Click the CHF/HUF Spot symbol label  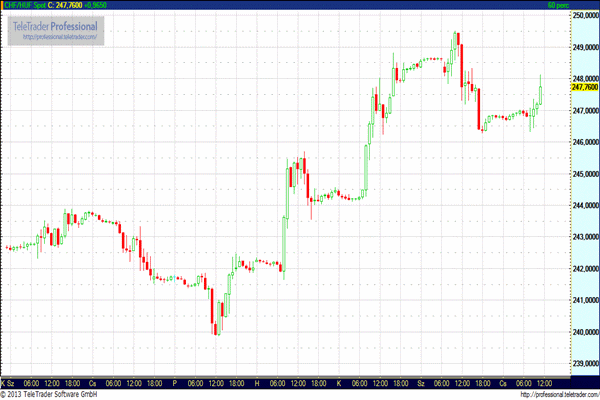point(24,5)
